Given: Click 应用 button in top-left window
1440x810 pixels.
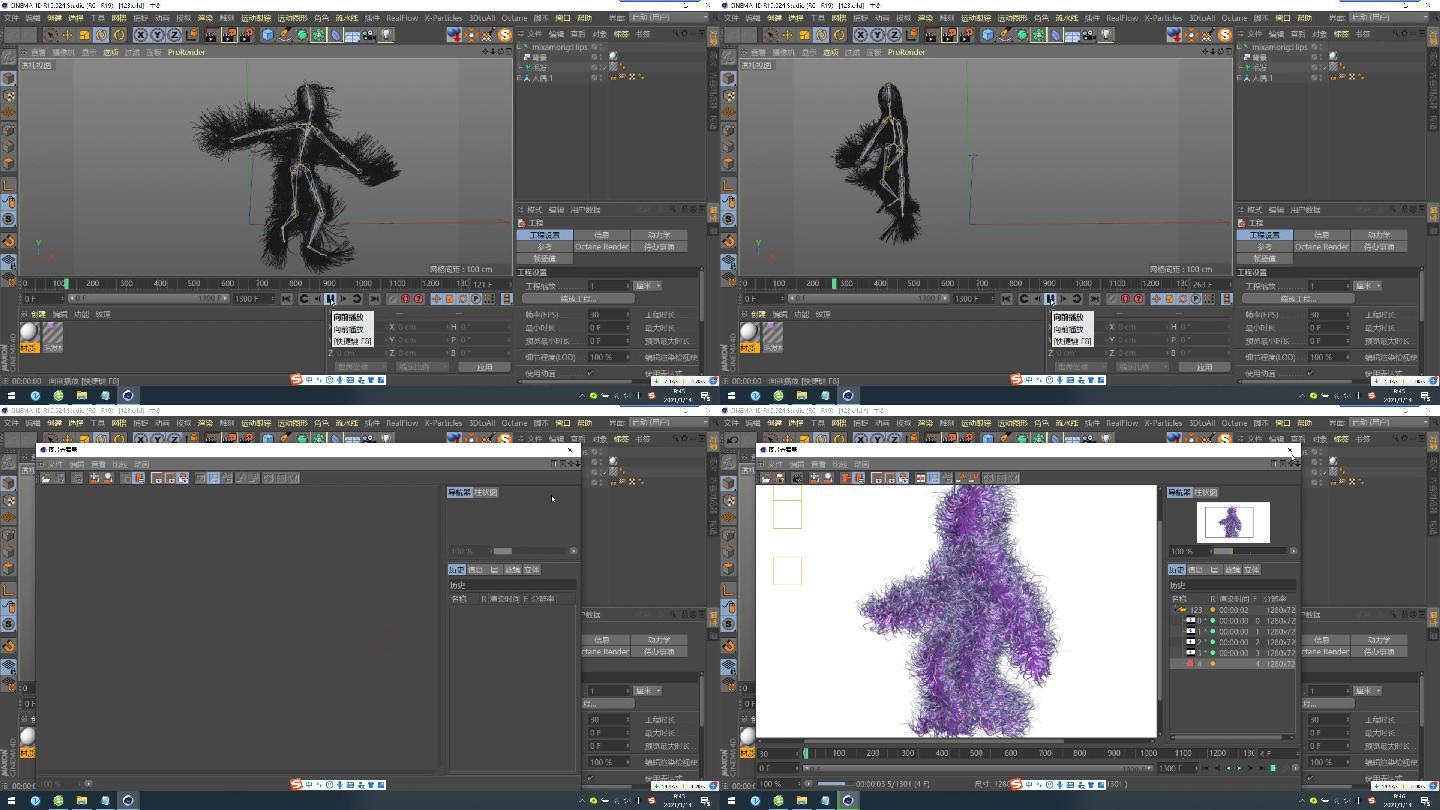Looking at the screenshot, I should click(484, 367).
